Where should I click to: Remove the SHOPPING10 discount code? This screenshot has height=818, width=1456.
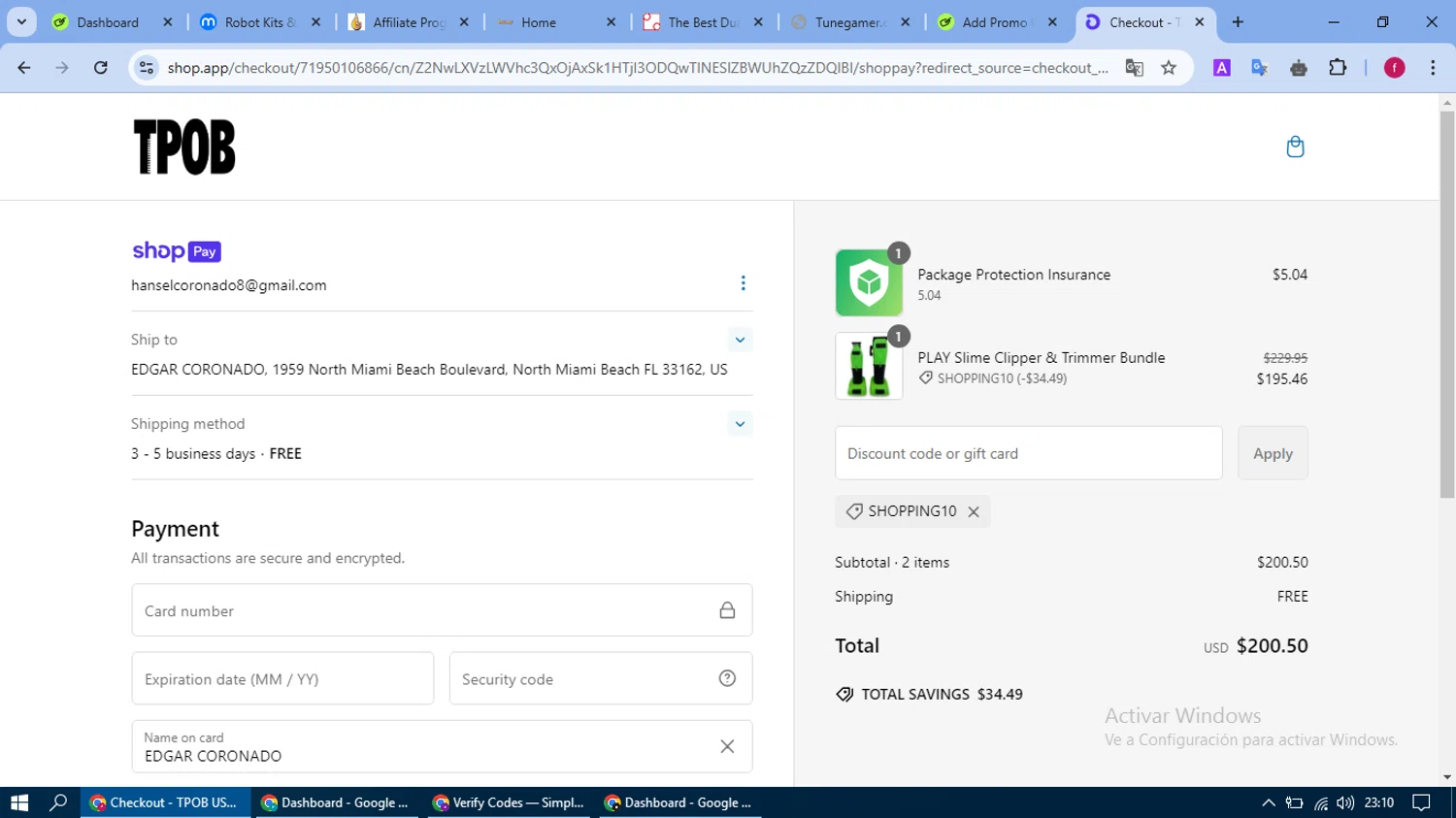click(974, 511)
